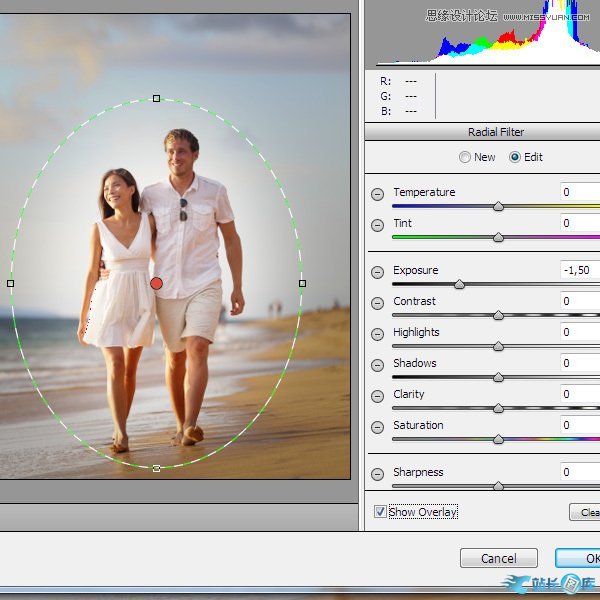Image resolution: width=600 pixels, height=600 pixels.
Task: Click the minus icon beside Shadows
Action: click(377, 365)
